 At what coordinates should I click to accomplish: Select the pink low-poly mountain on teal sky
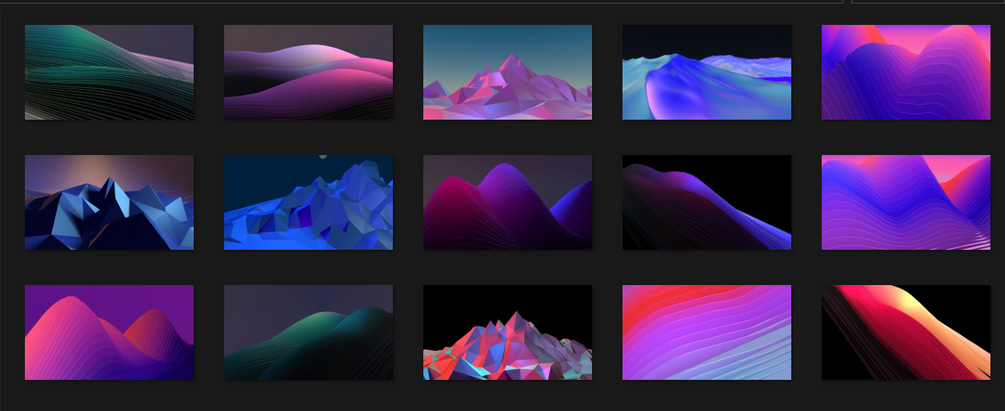pyautogui.click(x=508, y=72)
